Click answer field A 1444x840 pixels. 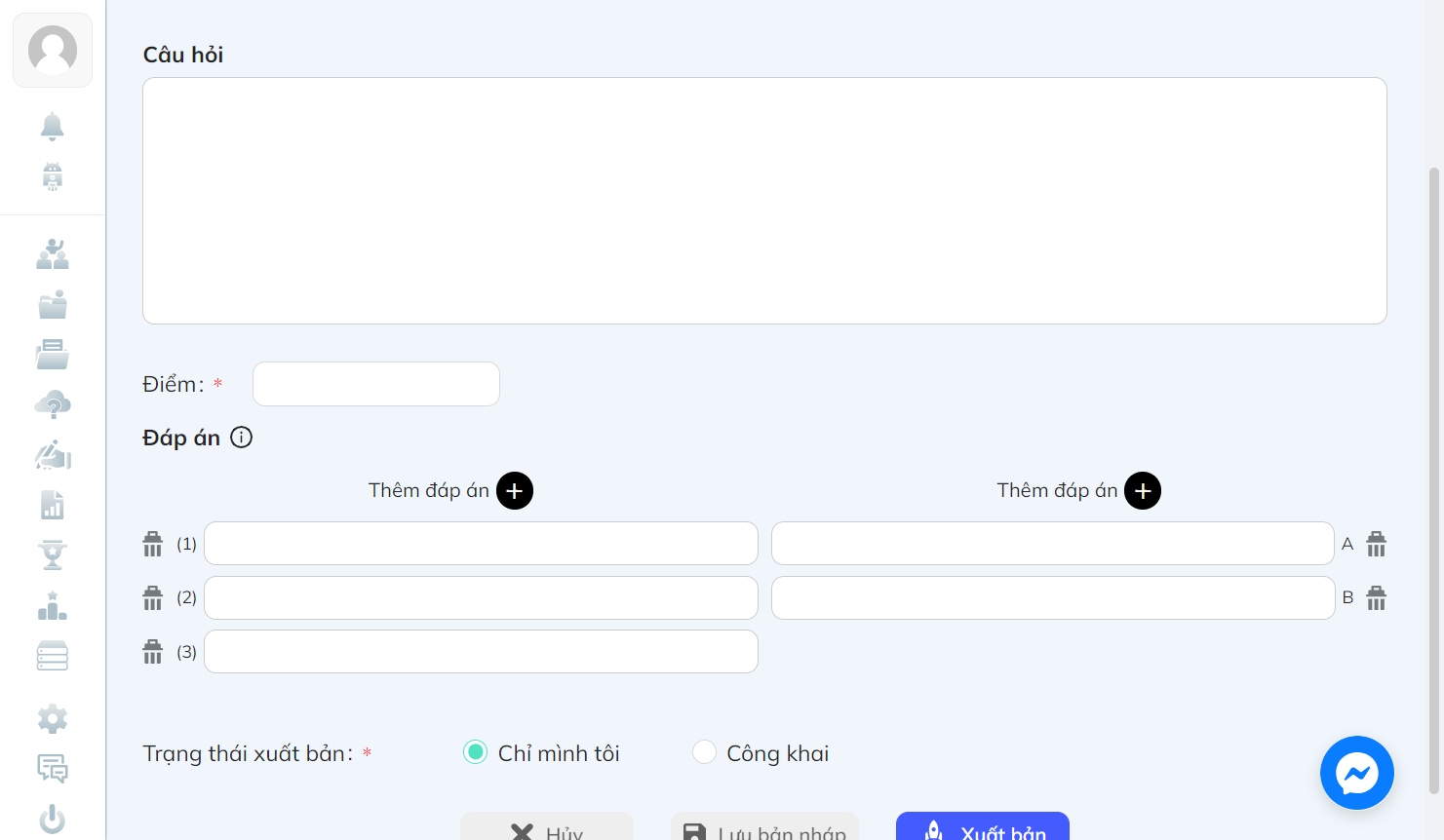(x=1053, y=543)
